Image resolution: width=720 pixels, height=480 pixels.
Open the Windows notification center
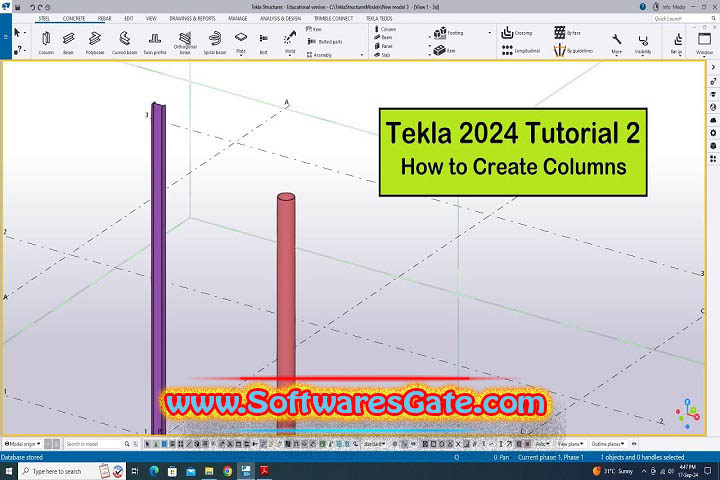708,471
